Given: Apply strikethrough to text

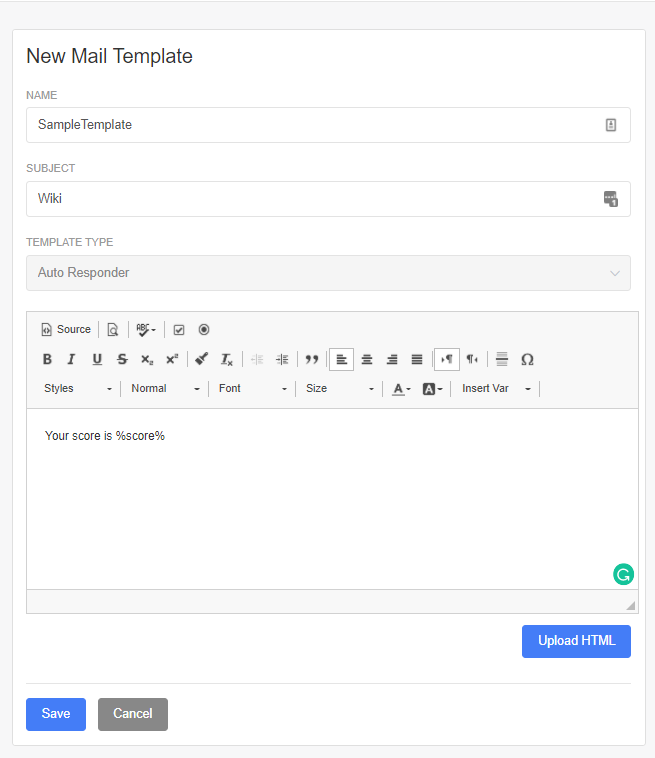Looking at the screenshot, I should click(122, 359).
